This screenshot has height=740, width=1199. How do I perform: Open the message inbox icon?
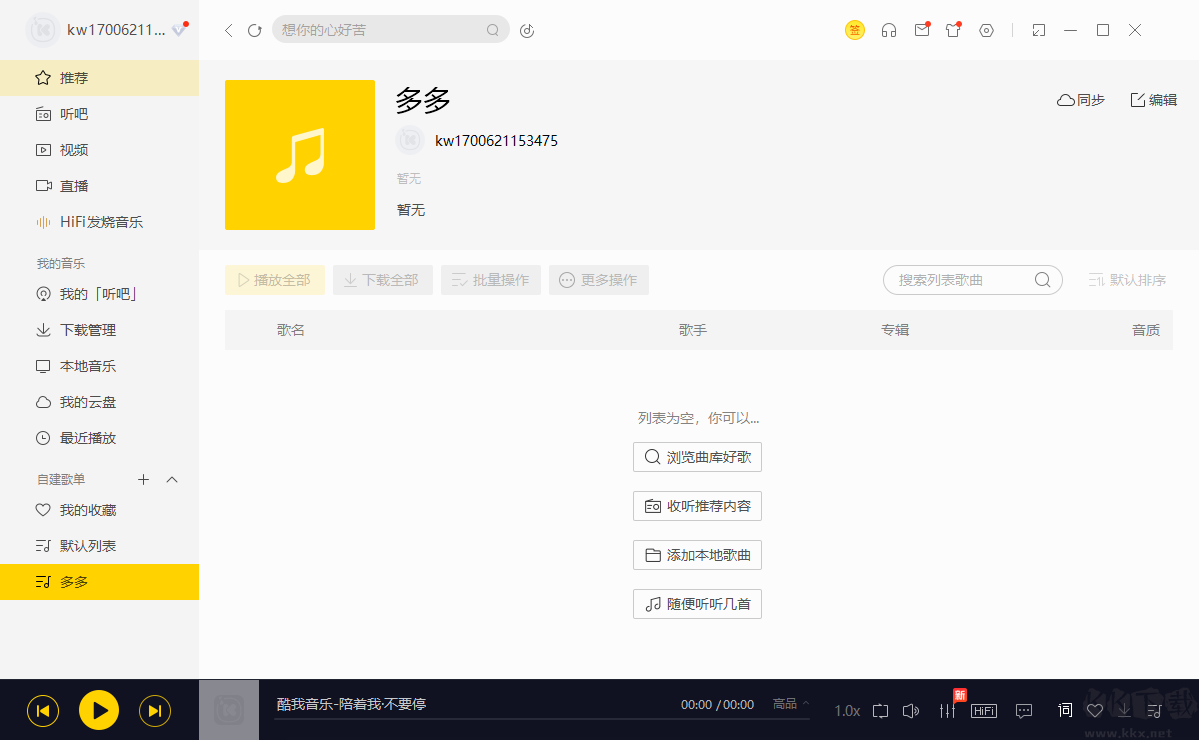click(x=921, y=30)
